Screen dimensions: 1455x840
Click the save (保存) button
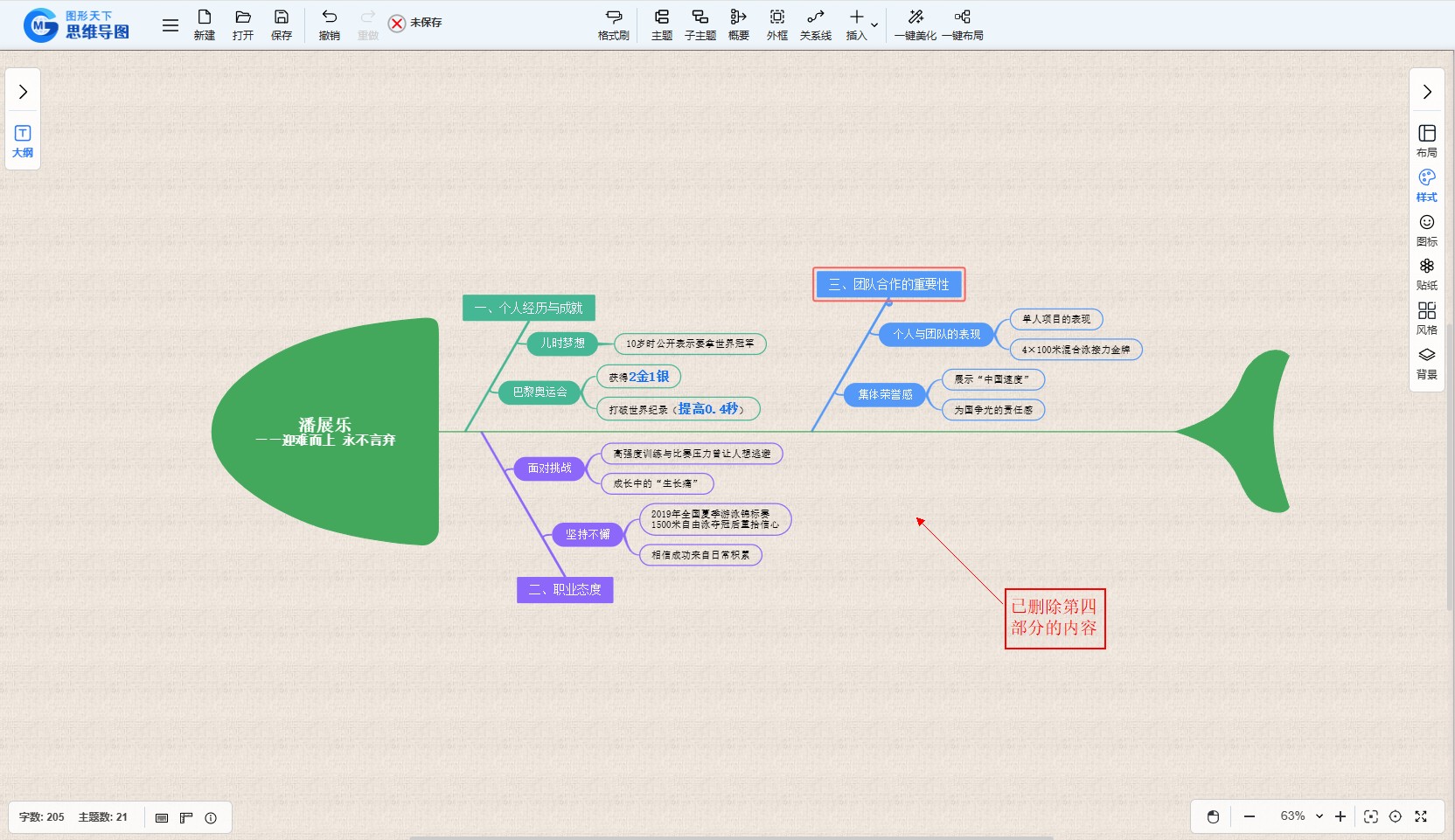[281, 24]
